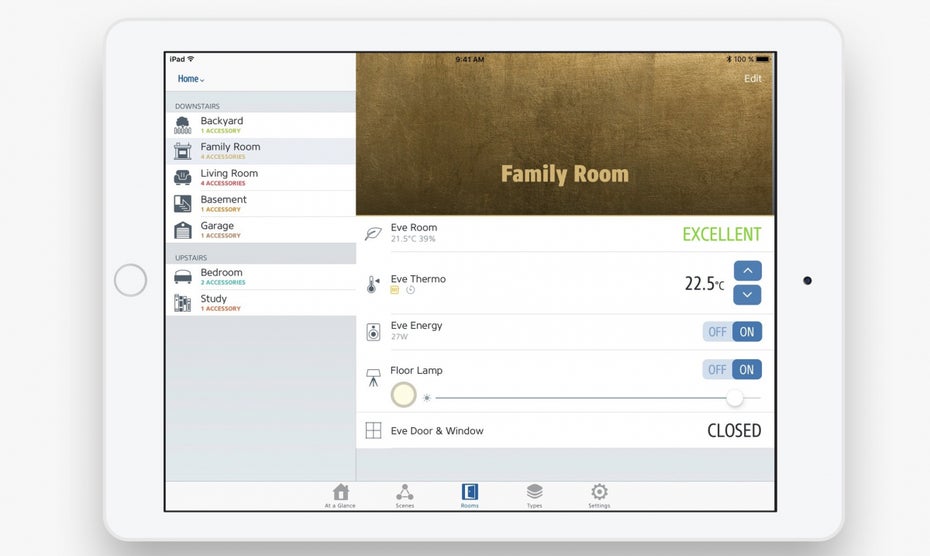This screenshot has height=556, width=930.
Task: Click the Living Room armchair icon
Action: click(183, 177)
